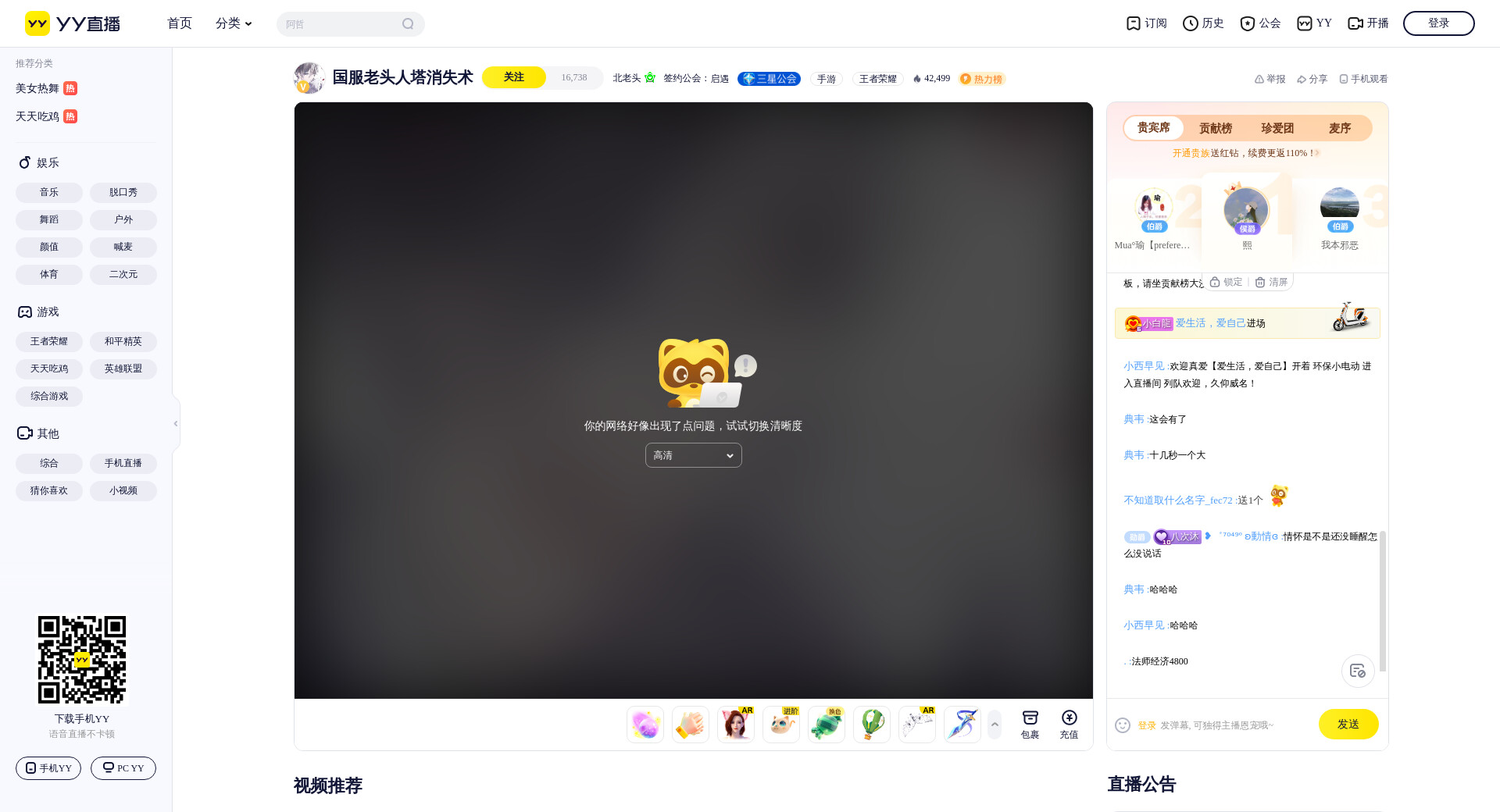1500x812 pixels.
Task: Collapse the left sidebar
Action: click(x=176, y=423)
